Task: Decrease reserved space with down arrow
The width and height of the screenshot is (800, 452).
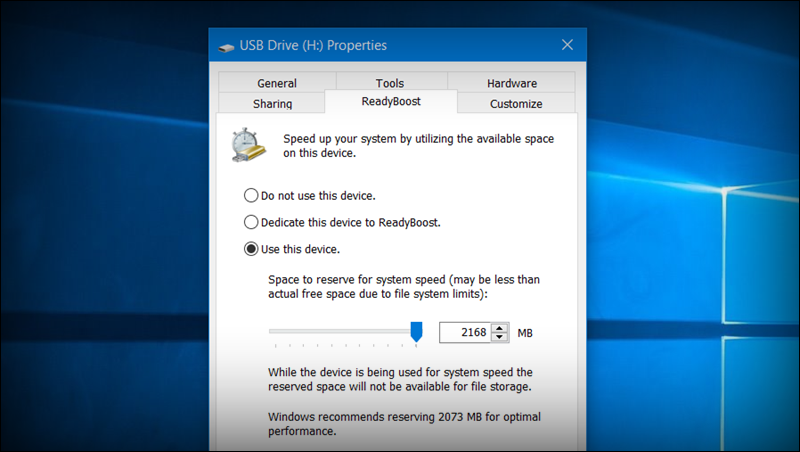Action: (500, 337)
